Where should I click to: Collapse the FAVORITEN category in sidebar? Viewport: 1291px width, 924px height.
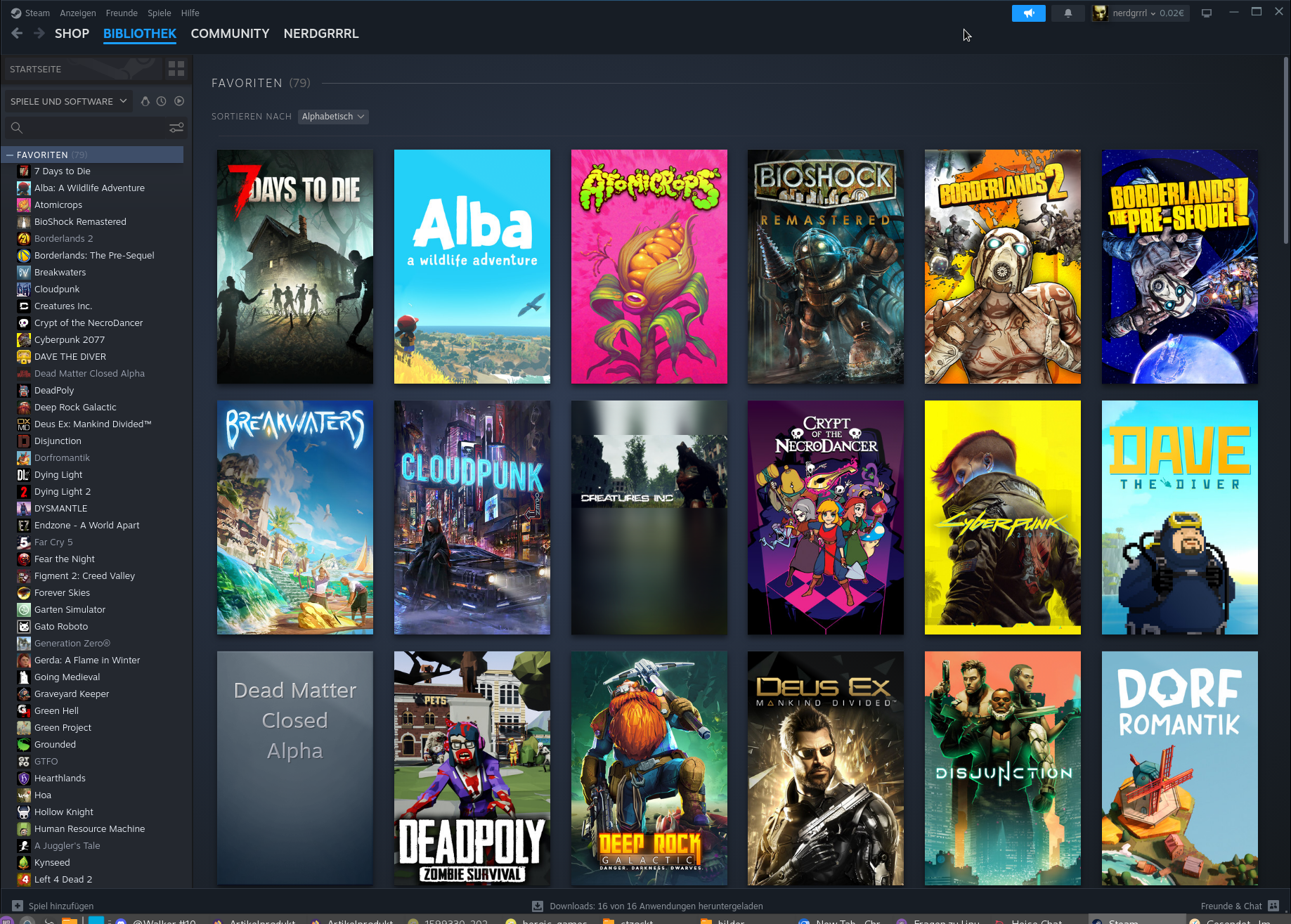point(10,155)
